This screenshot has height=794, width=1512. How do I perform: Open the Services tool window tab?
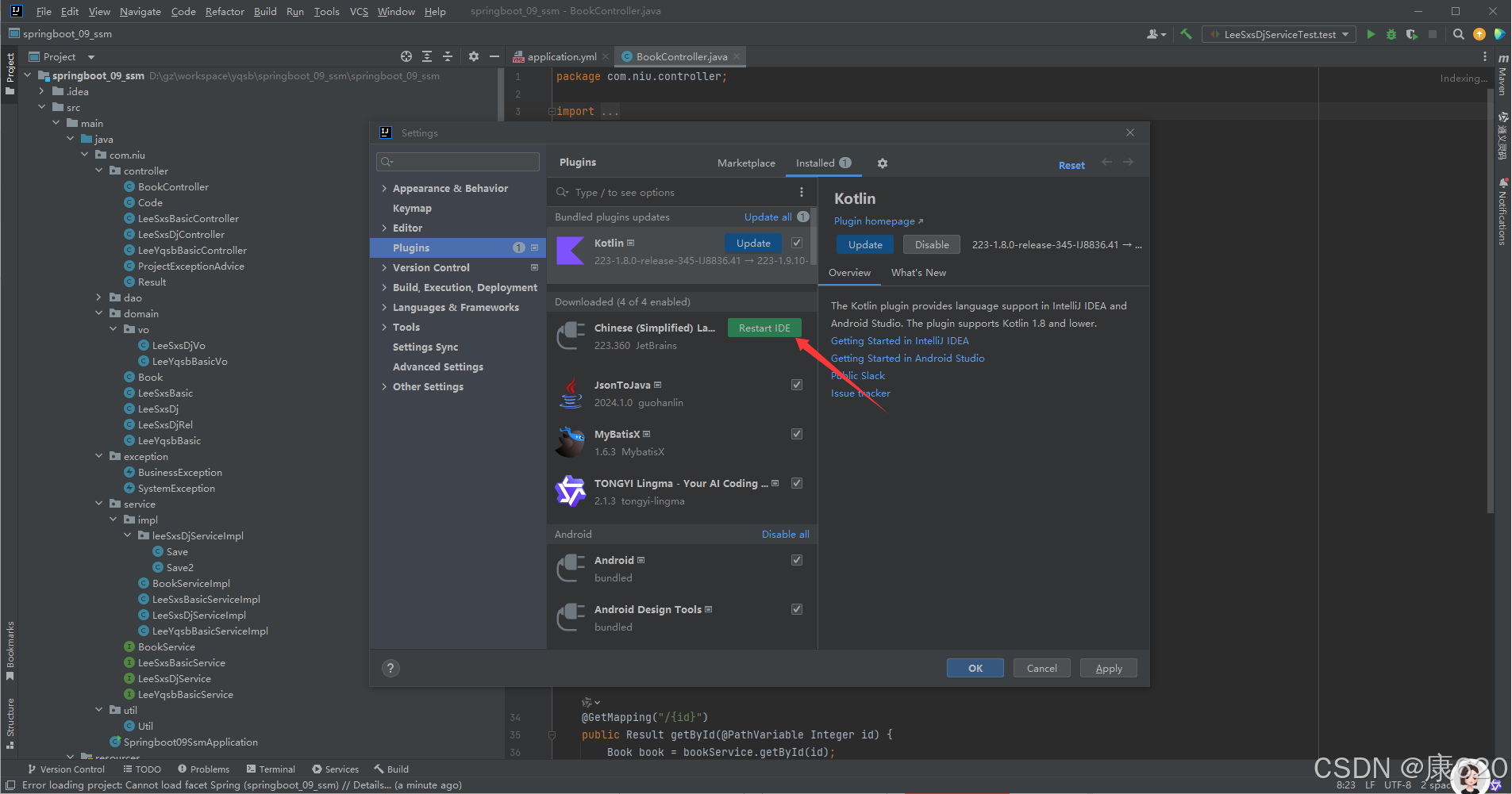pyautogui.click(x=335, y=769)
